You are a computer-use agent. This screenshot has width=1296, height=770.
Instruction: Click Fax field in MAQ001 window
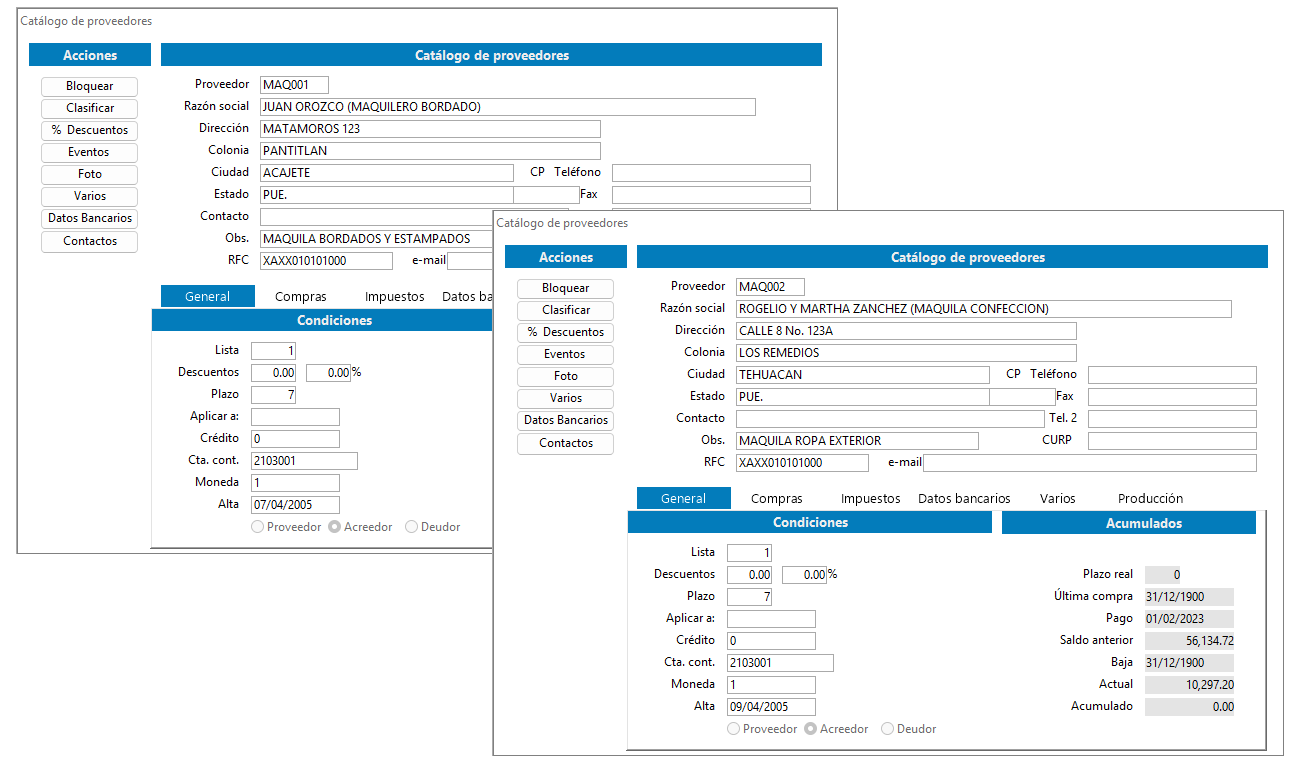[x=711, y=195]
